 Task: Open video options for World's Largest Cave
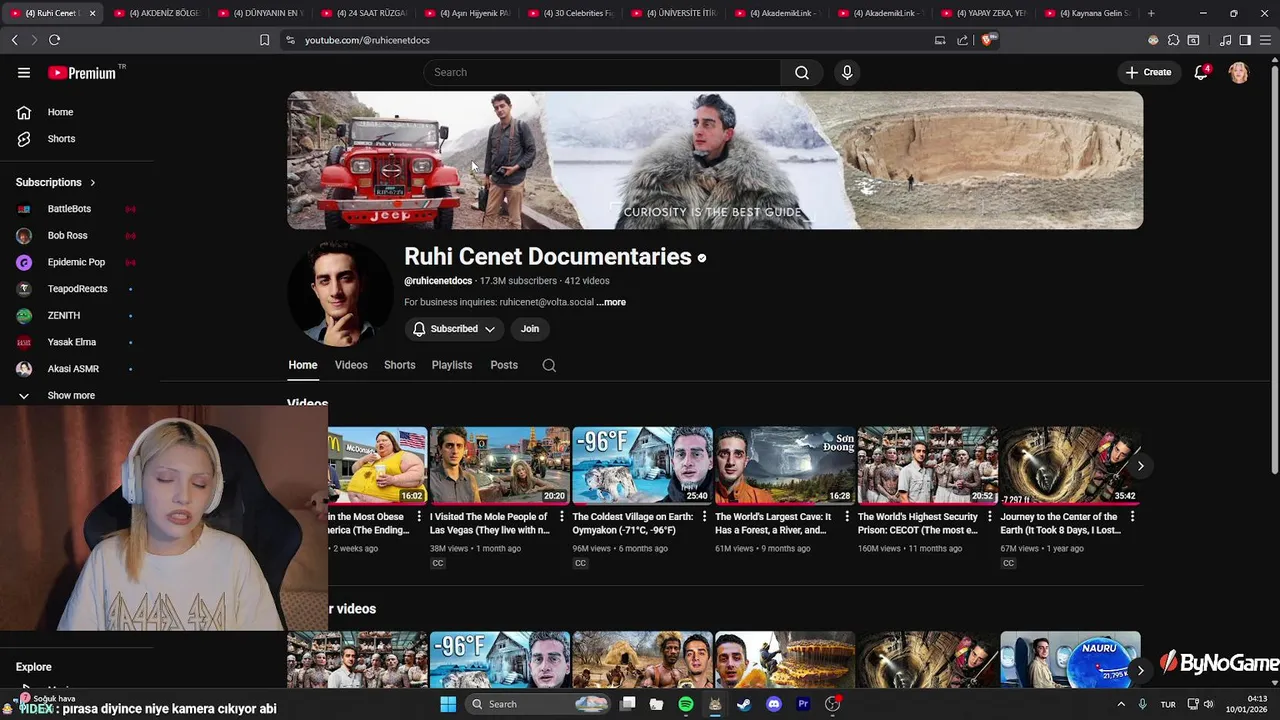pyautogui.click(x=847, y=517)
